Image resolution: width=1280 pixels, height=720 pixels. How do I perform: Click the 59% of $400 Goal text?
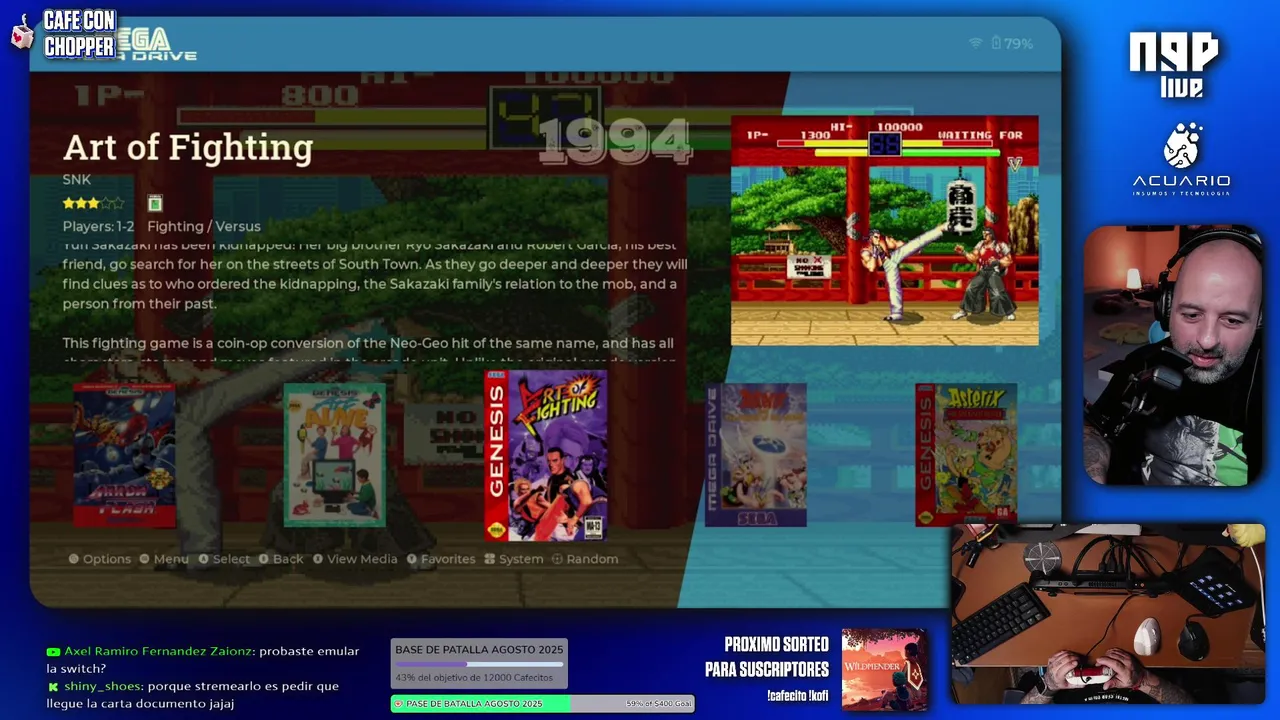pos(658,704)
